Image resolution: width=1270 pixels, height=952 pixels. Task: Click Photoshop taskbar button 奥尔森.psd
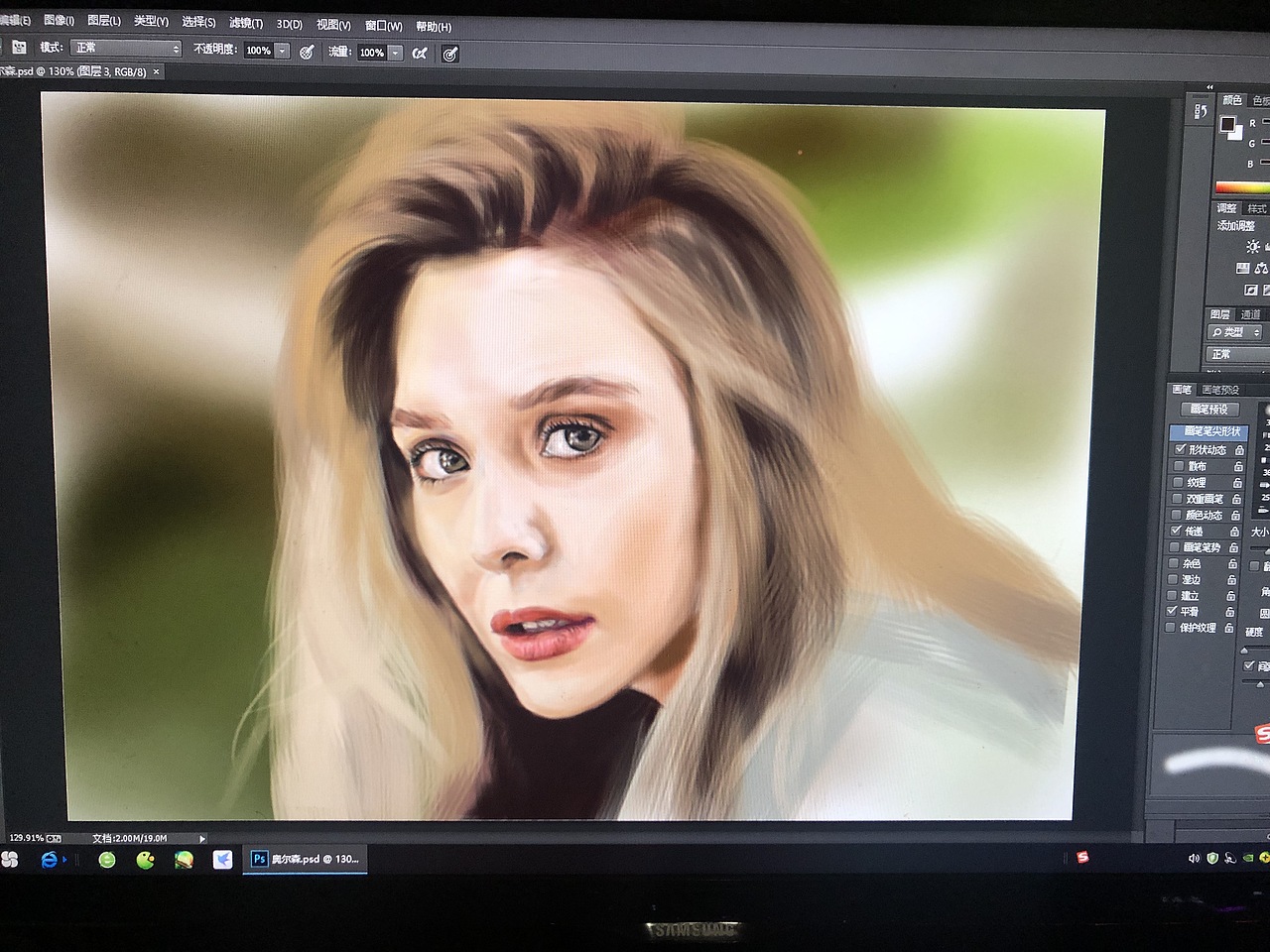coord(305,859)
